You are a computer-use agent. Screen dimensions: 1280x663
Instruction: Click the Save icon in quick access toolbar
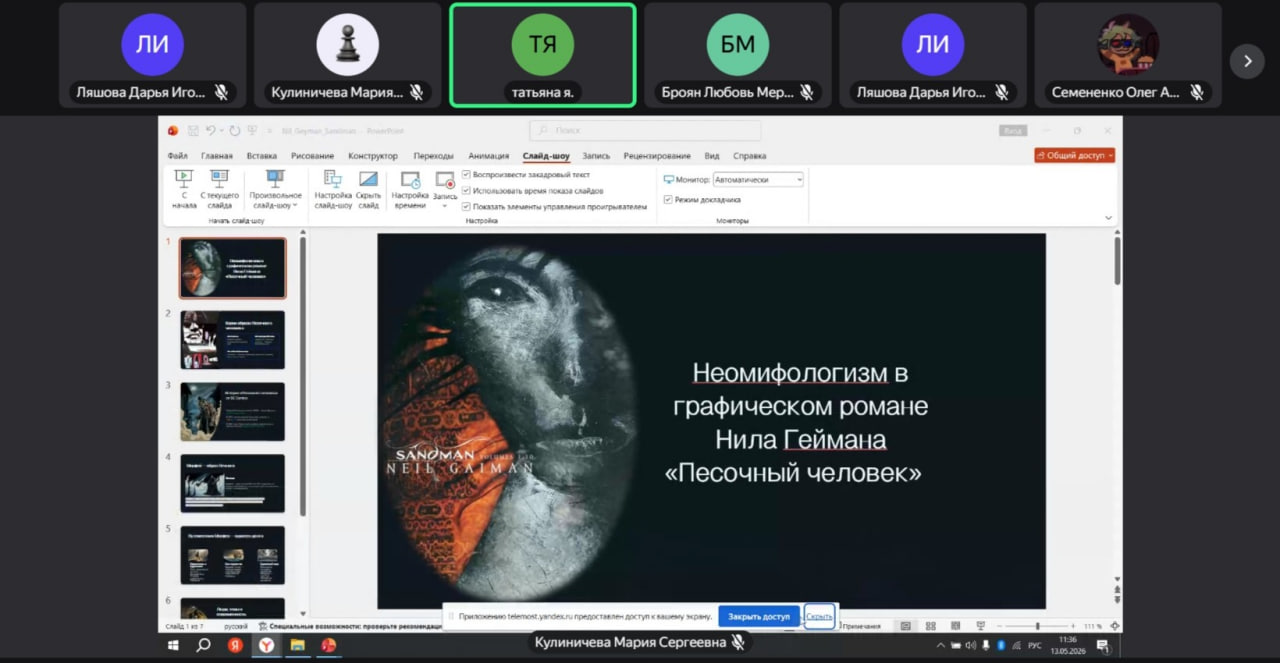[x=193, y=130]
